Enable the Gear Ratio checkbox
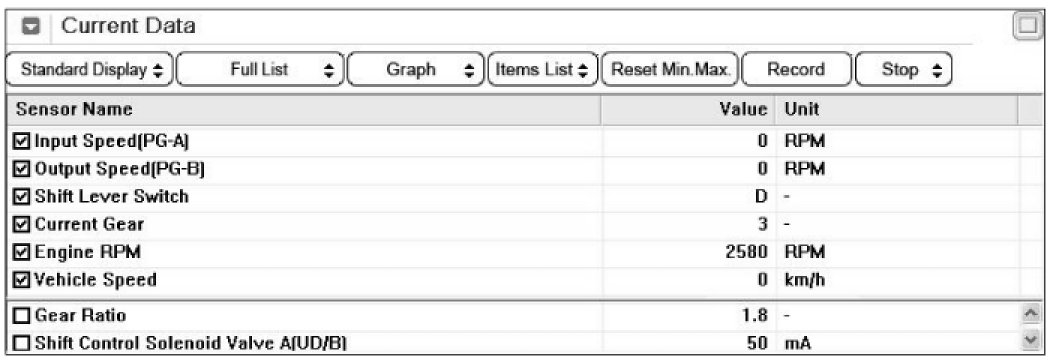The width and height of the screenshot is (1050, 360). tap(22, 315)
